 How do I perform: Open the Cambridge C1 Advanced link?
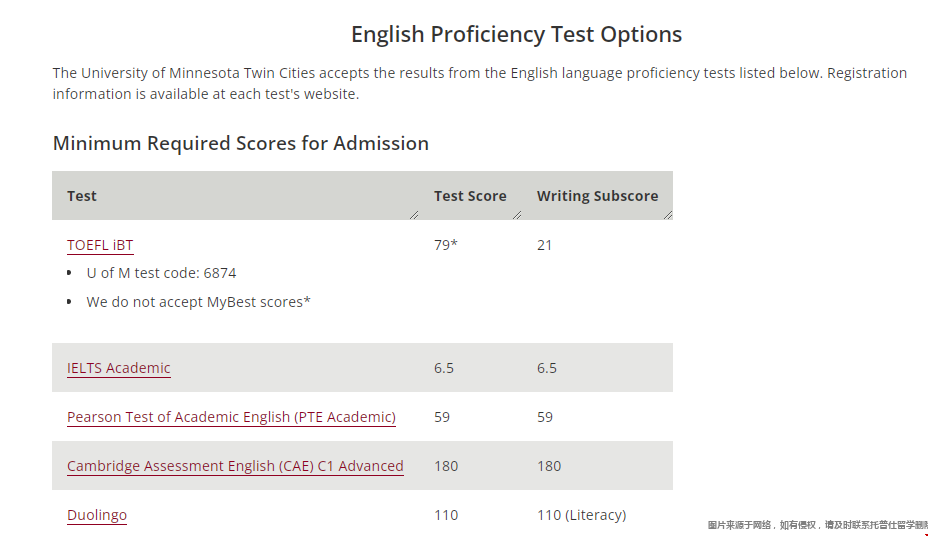tap(235, 466)
